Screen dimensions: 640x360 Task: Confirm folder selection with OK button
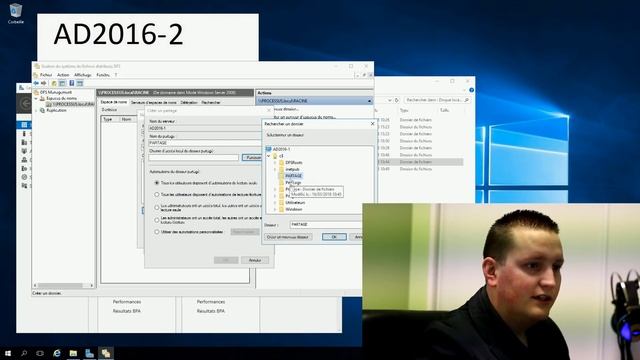(x=334, y=237)
